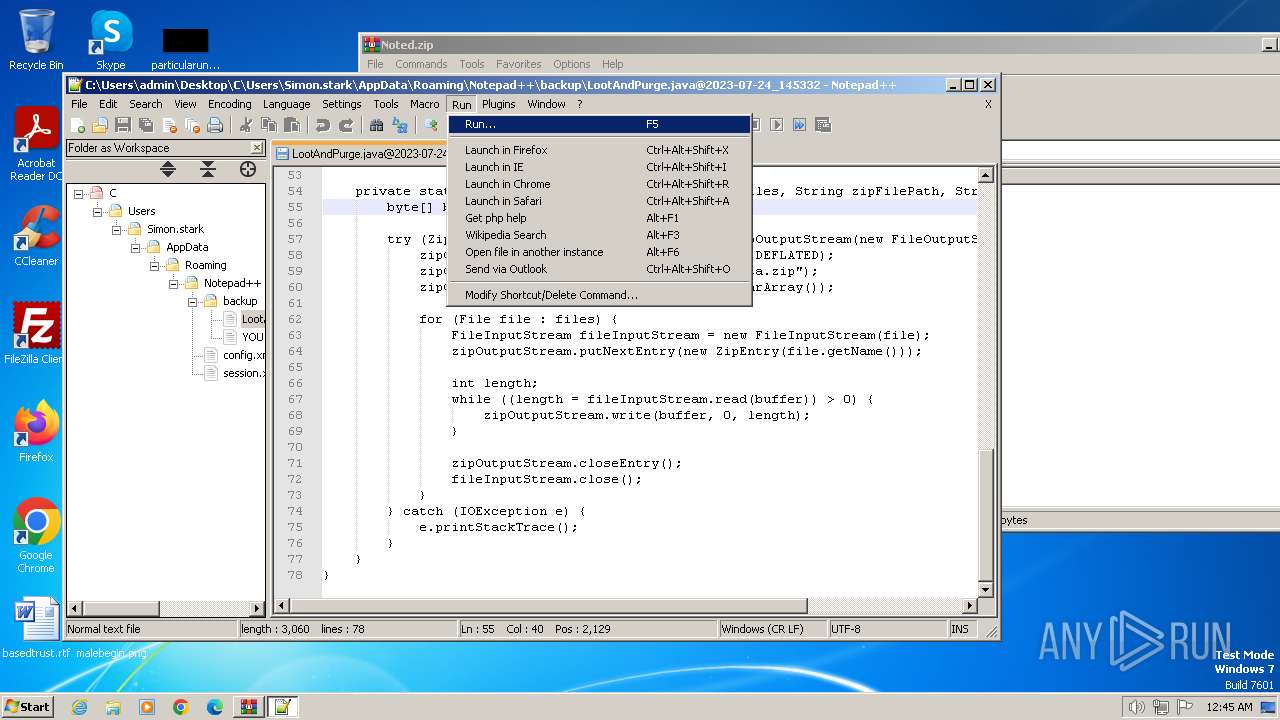Open Favorites menu in Noted.zip window
Screen dimensions: 1280x720
pyautogui.click(x=518, y=64)
